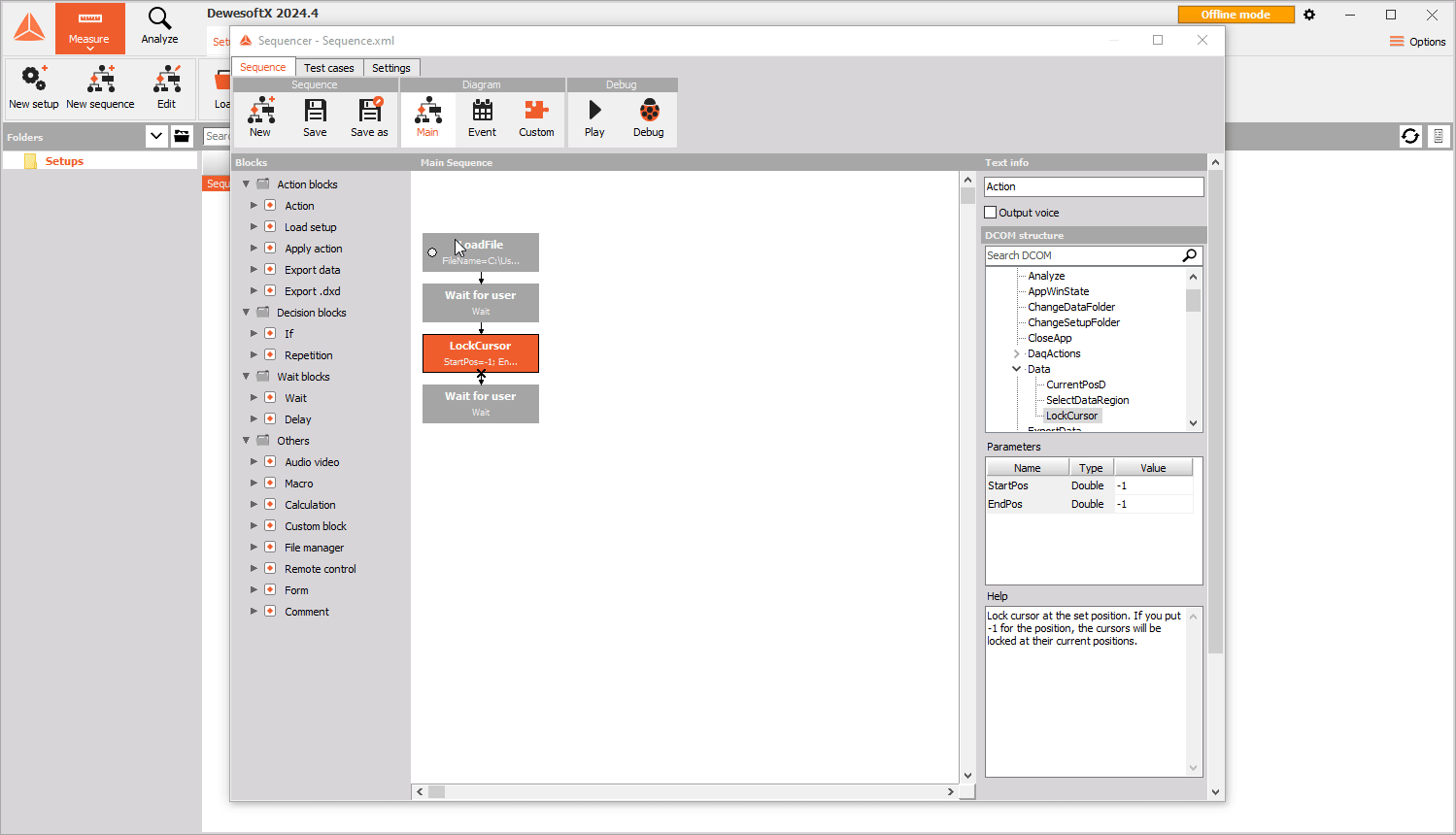This screenshot has height=835, width=1456.
Task: Click the open folder icon beside Folders
Action: (x=182, y=136)
